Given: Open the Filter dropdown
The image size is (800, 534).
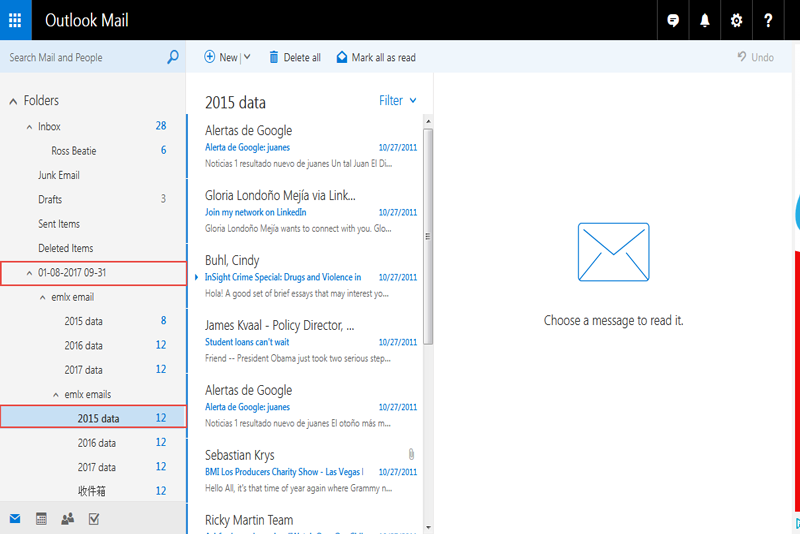Looking at the screenshot, I should point(397,100).
